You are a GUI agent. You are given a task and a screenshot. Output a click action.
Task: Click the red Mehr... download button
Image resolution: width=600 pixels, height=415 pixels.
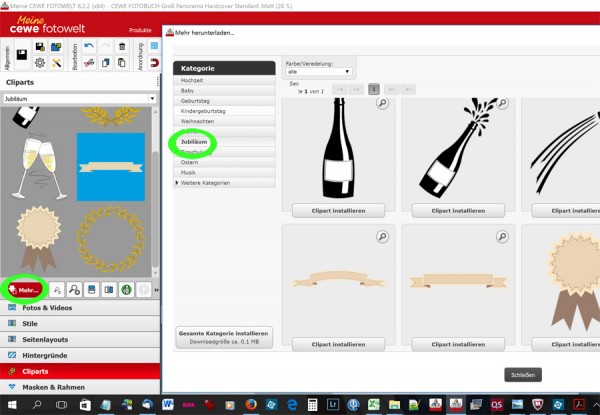[x=24, y=290]
